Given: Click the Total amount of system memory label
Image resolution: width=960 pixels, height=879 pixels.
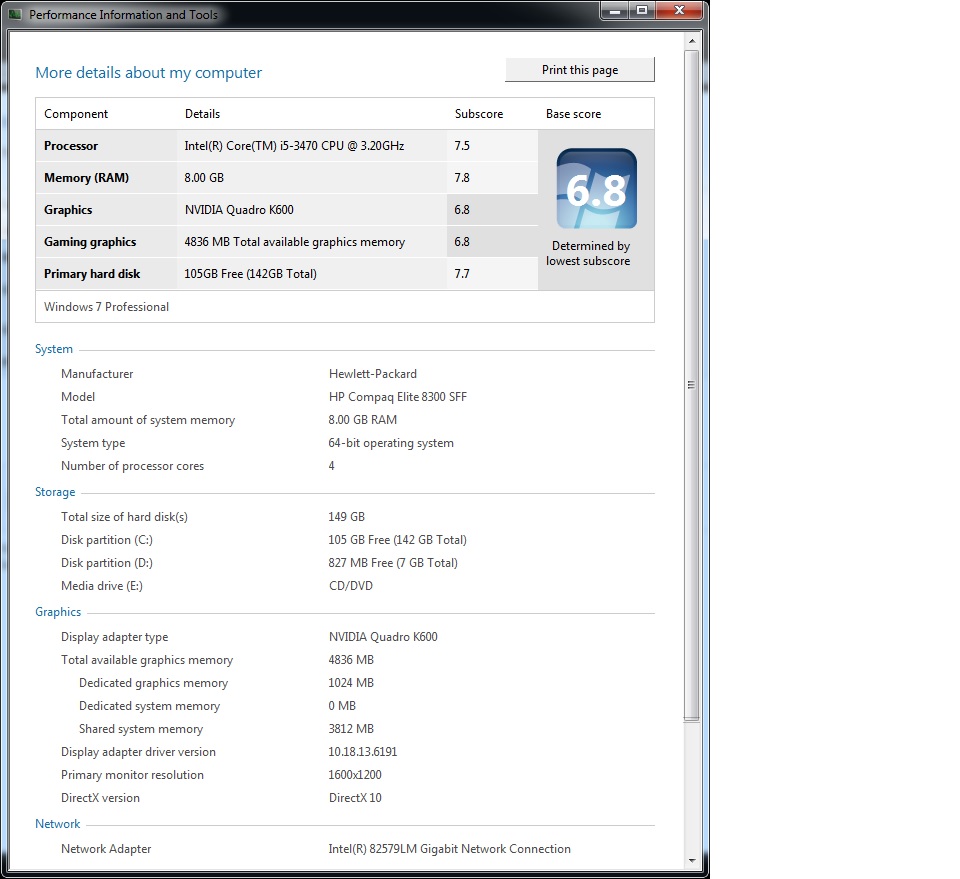Looking at the screenshot, I should [148, 420].
